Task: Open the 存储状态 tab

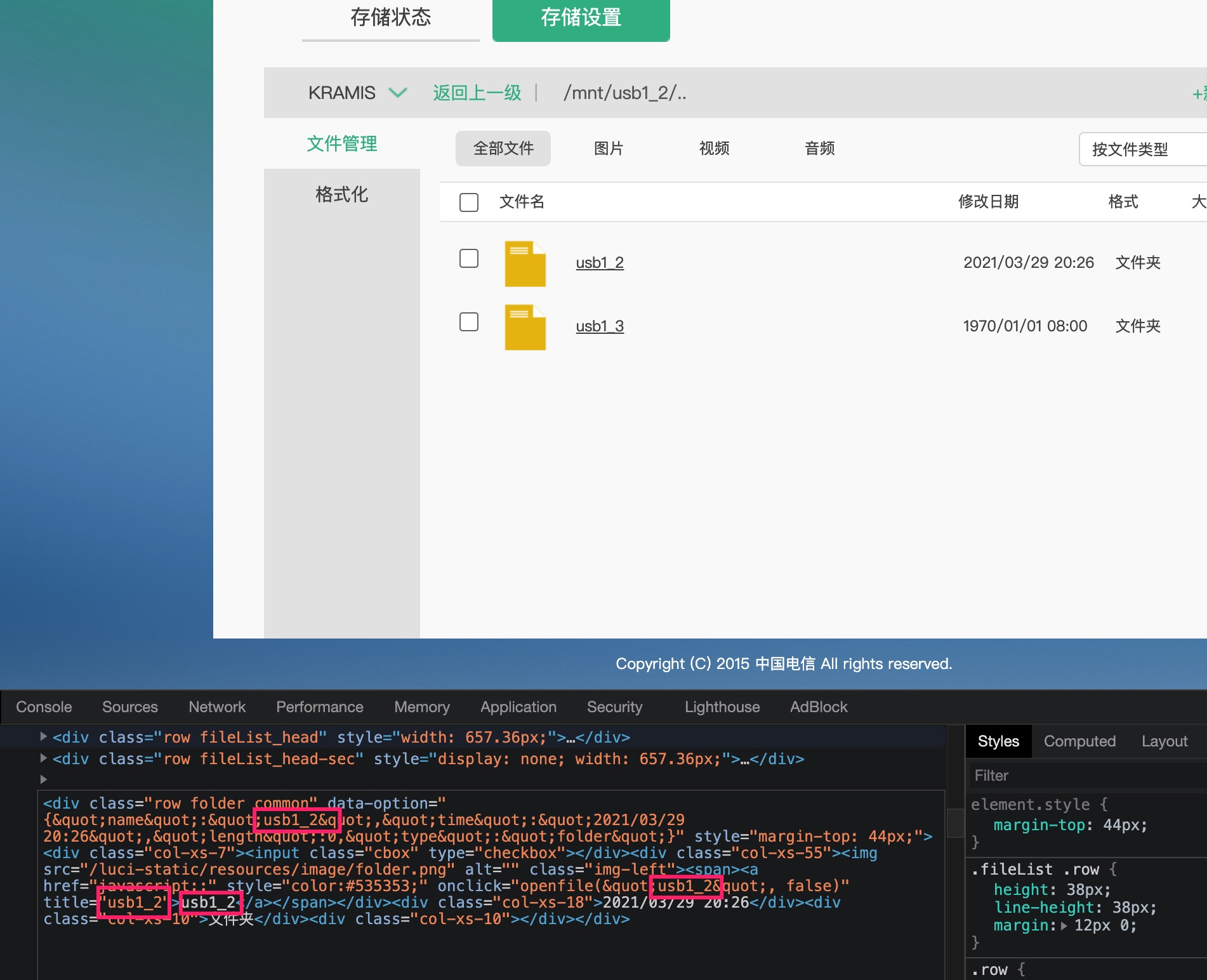Action: point(390,18)
